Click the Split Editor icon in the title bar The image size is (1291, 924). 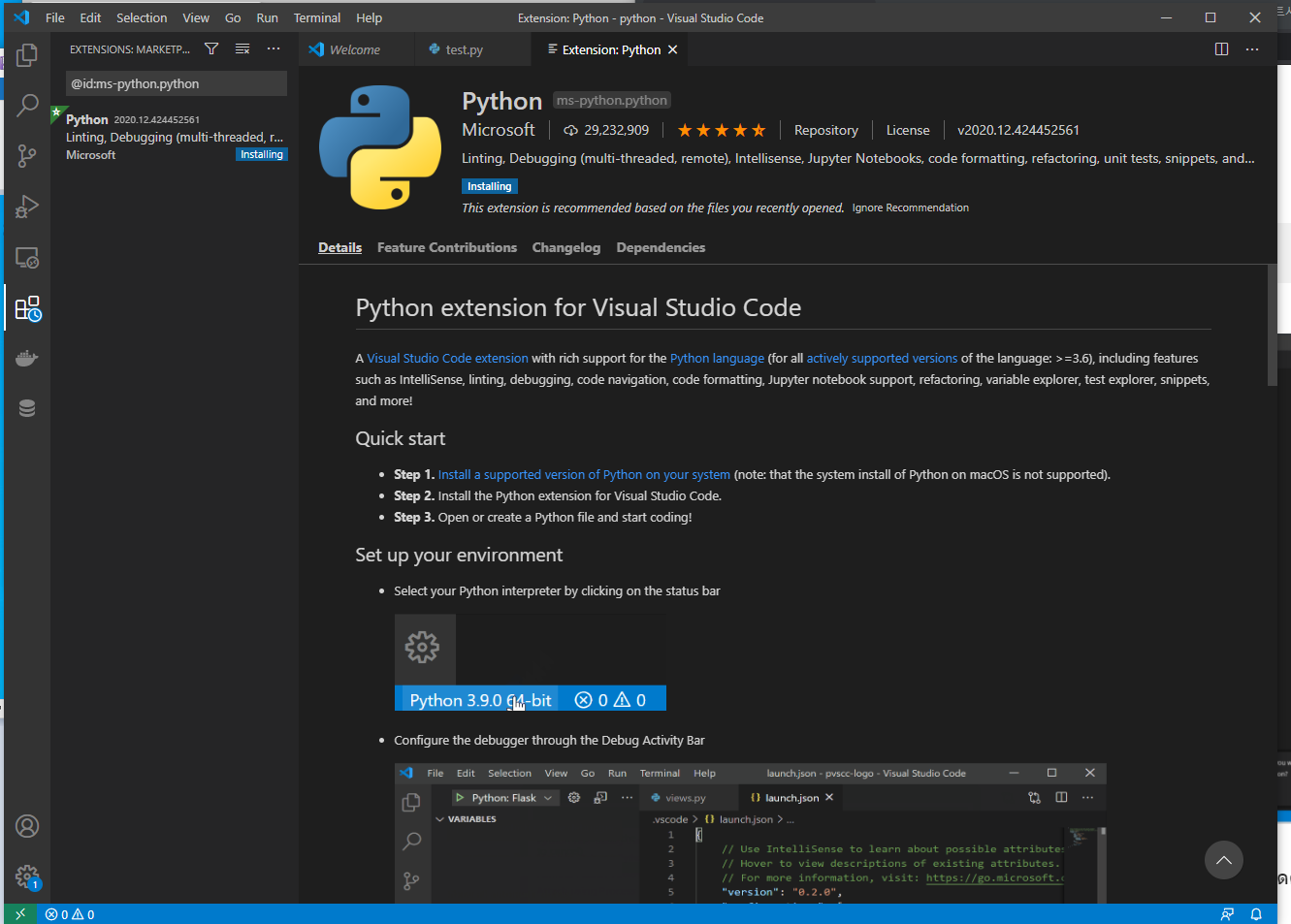1220,48
